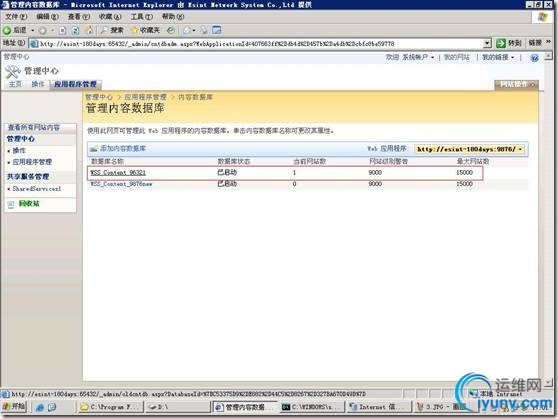558x419 pixels.
Task: Open the Web 应用程序 URL selector dropdown
Action: coord(470,149)
